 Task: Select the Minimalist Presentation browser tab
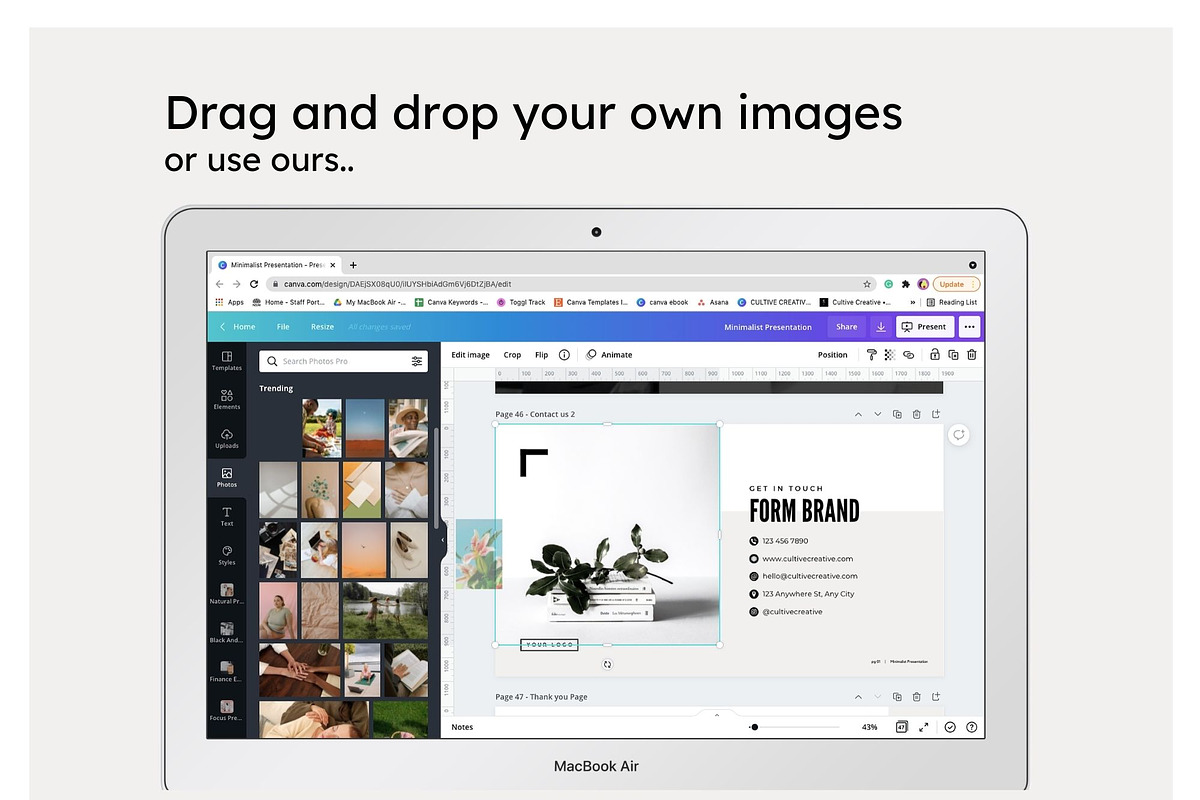click(276, 265)
